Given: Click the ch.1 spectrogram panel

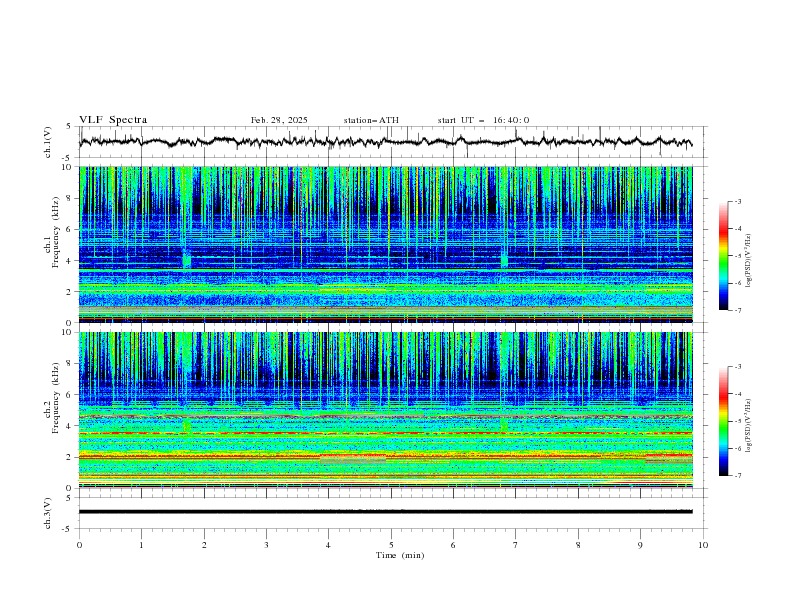Looking at the screenshot, I should coord(386,244).
